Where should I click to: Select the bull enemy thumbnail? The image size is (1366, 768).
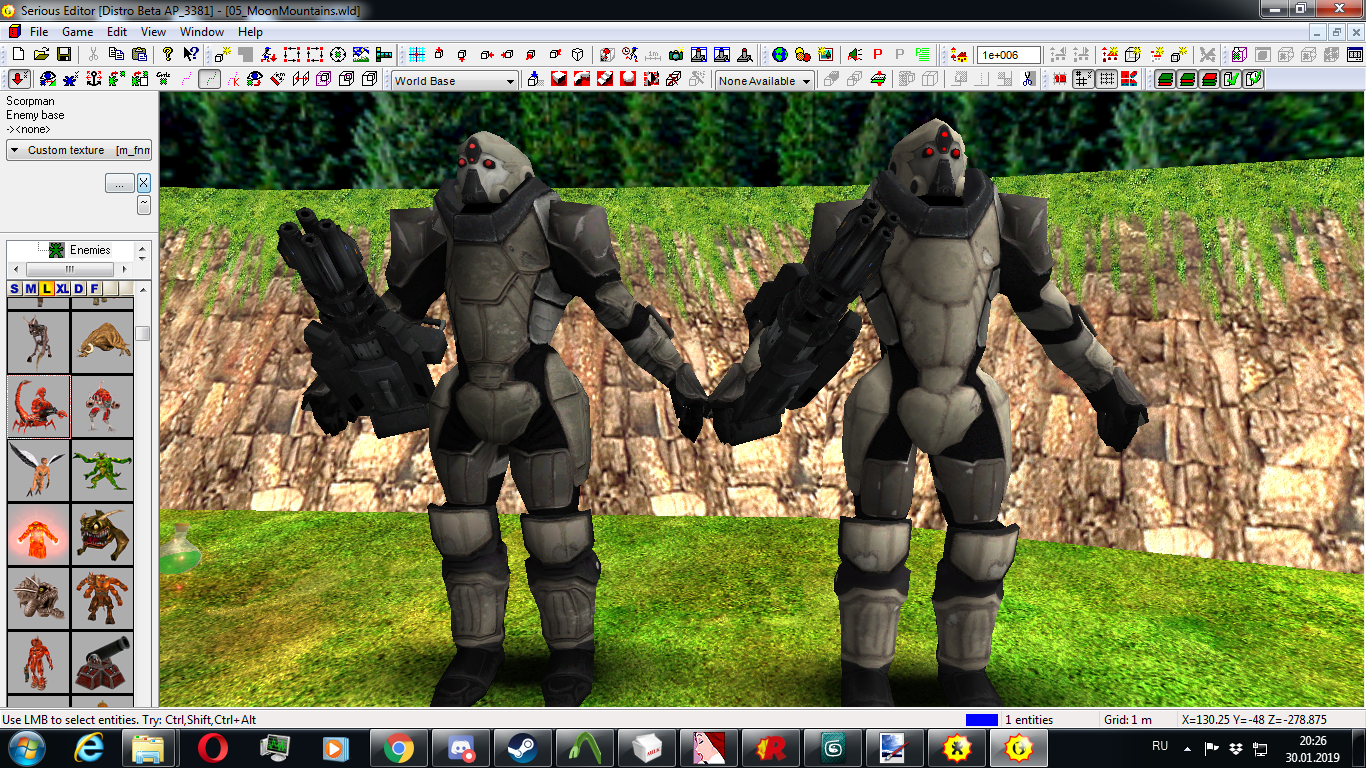pyautogui.click(x=102, y=342)
